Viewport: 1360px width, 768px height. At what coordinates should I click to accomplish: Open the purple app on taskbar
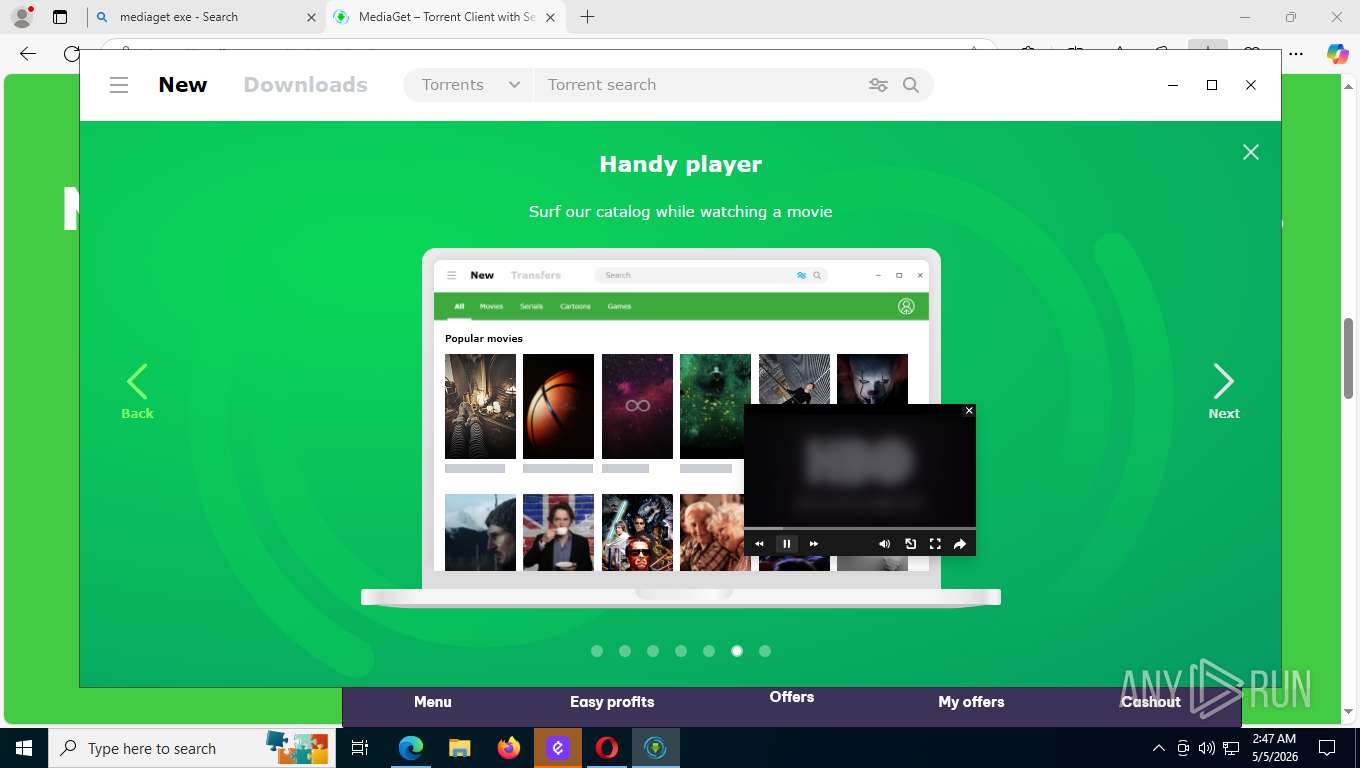pyautogui.click(x=558, y=748)
